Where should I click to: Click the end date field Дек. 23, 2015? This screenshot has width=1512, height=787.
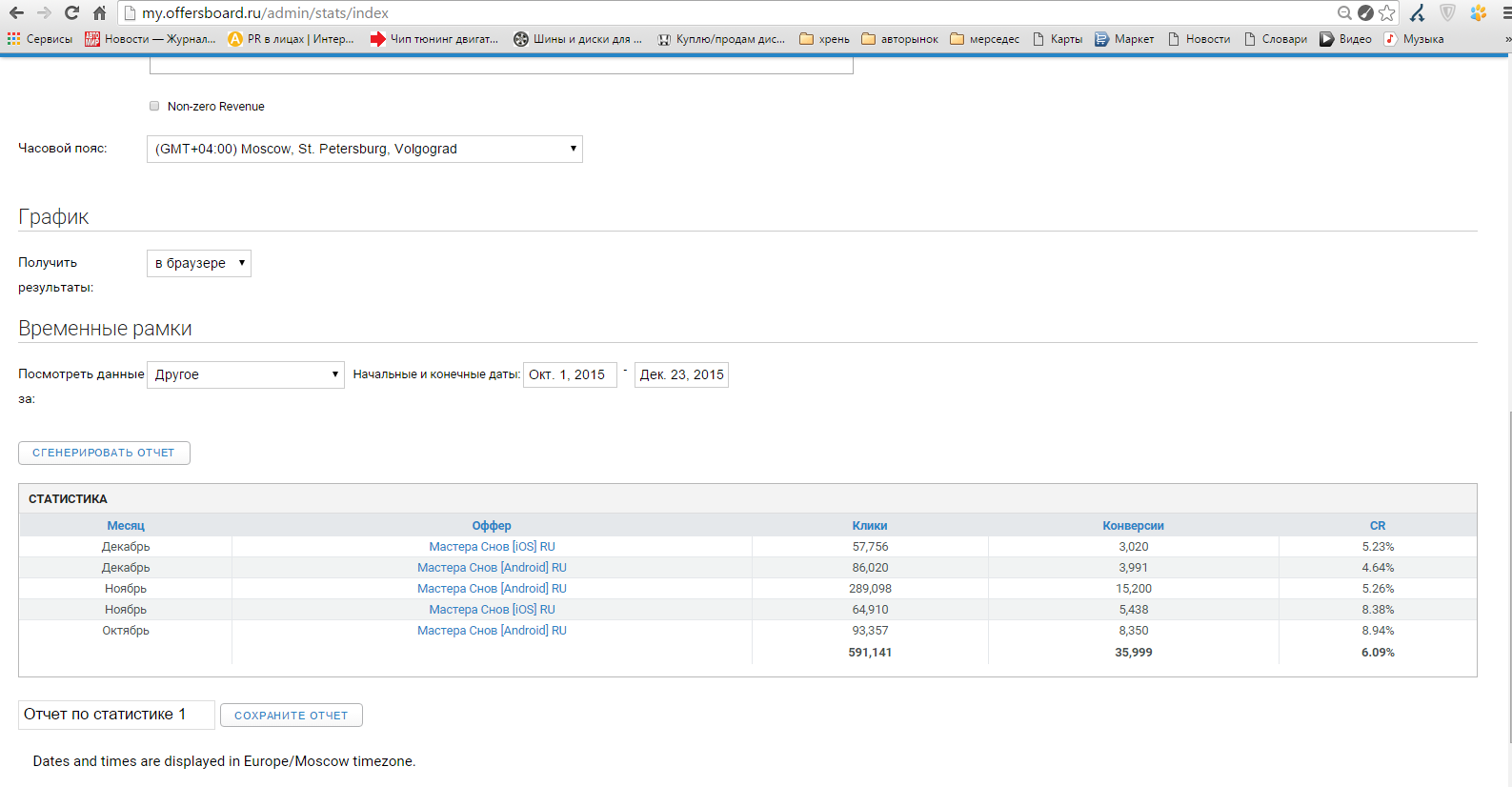point(681,375)
